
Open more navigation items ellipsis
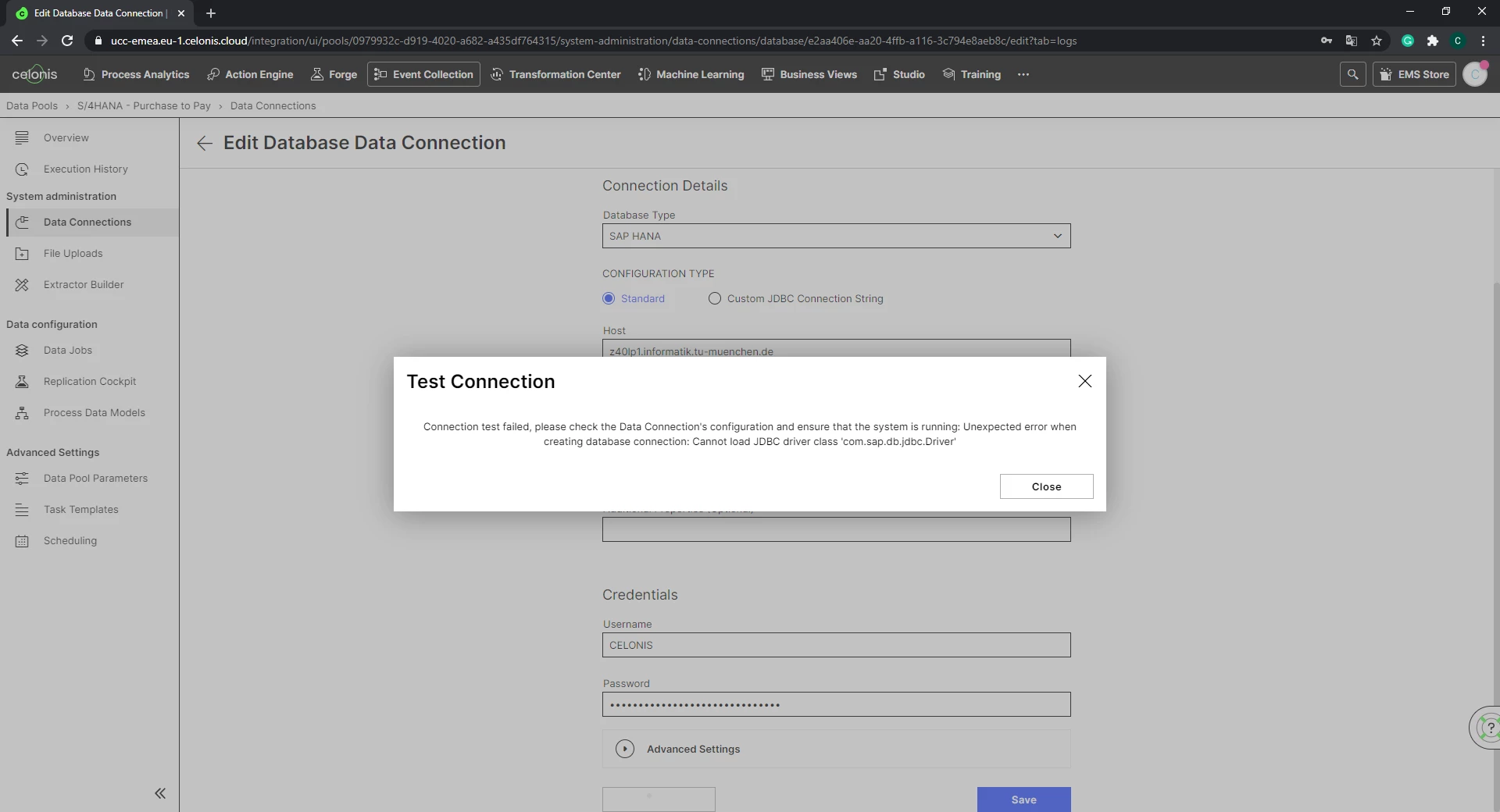pos(1023,74)
